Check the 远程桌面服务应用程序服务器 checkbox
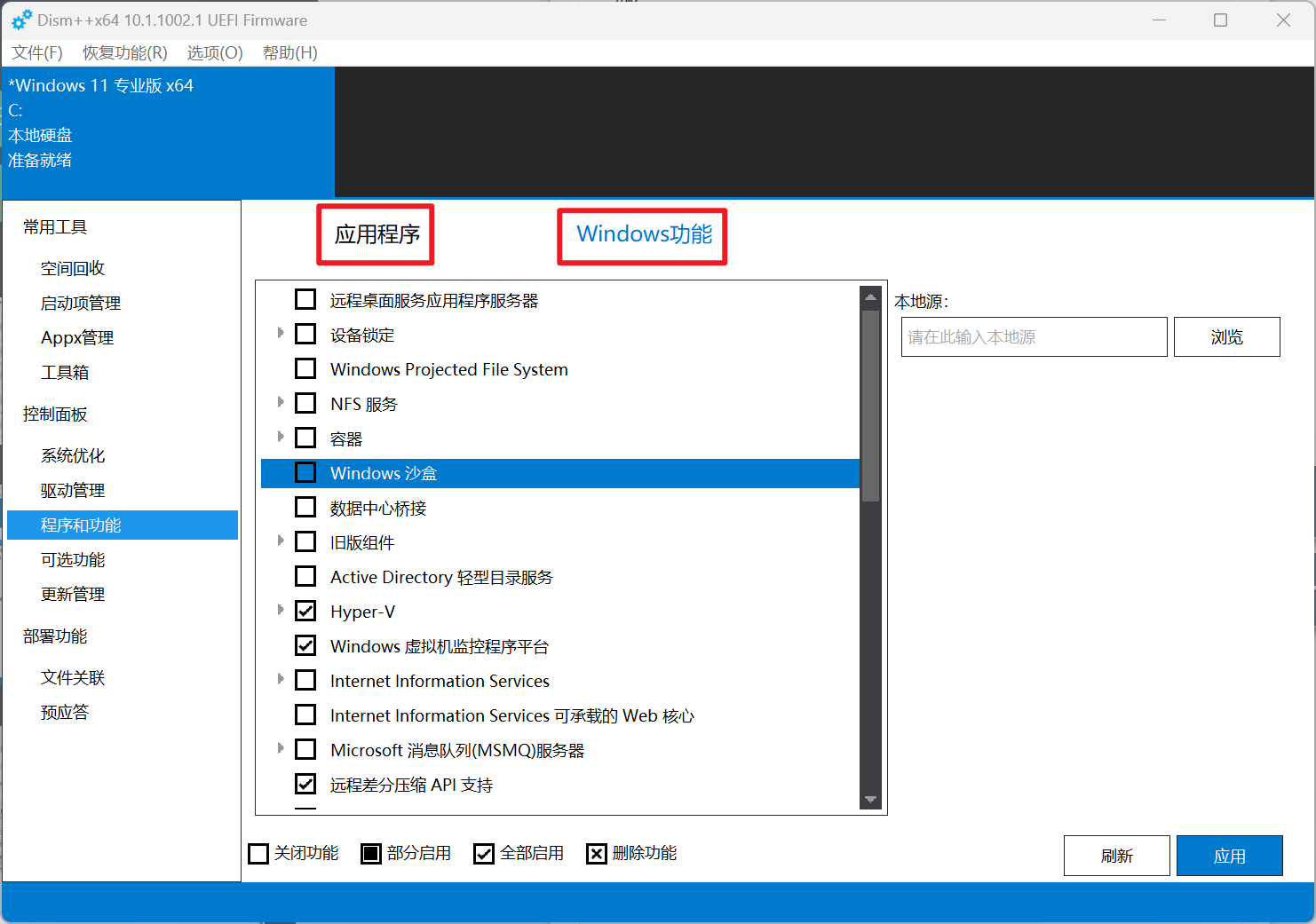1316x924 pixels. tap(305, 299)
